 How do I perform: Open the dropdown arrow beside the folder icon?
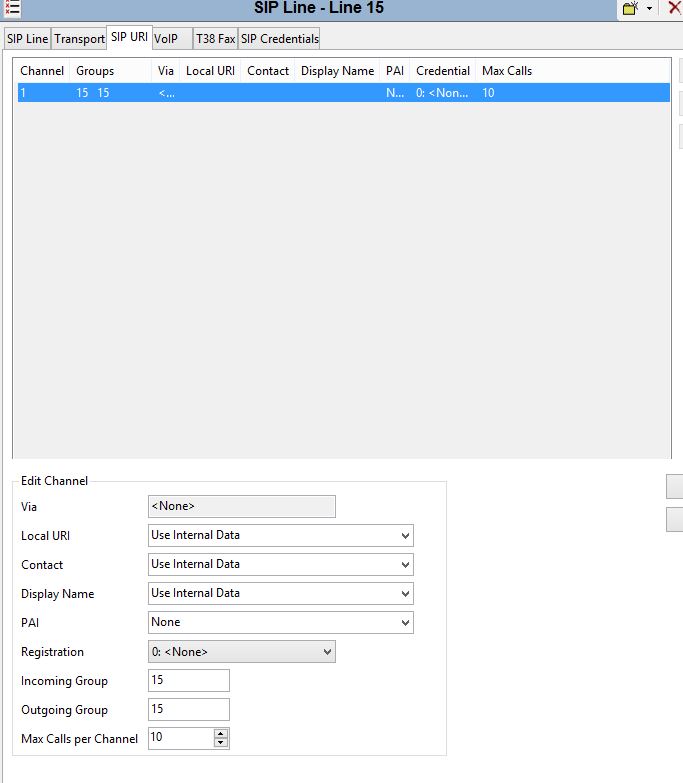[x=650, y=8]
